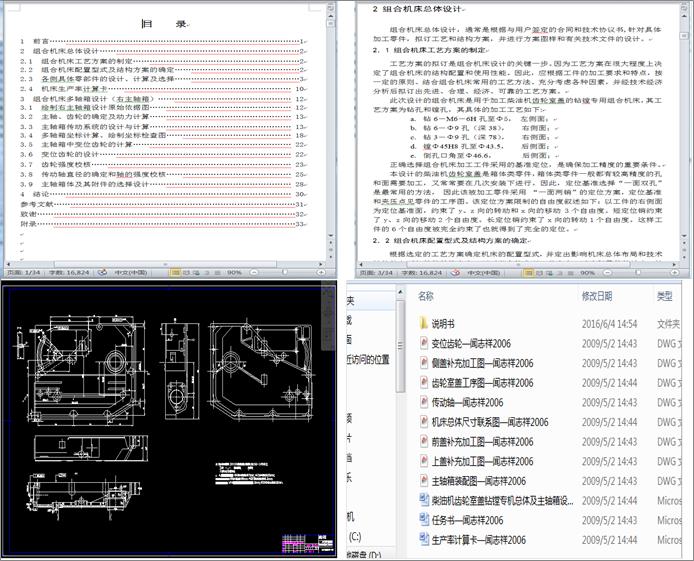Click the 页面: 1/34 page indicator in left Word
694x561 pixels.
click(x=26, y=273)
